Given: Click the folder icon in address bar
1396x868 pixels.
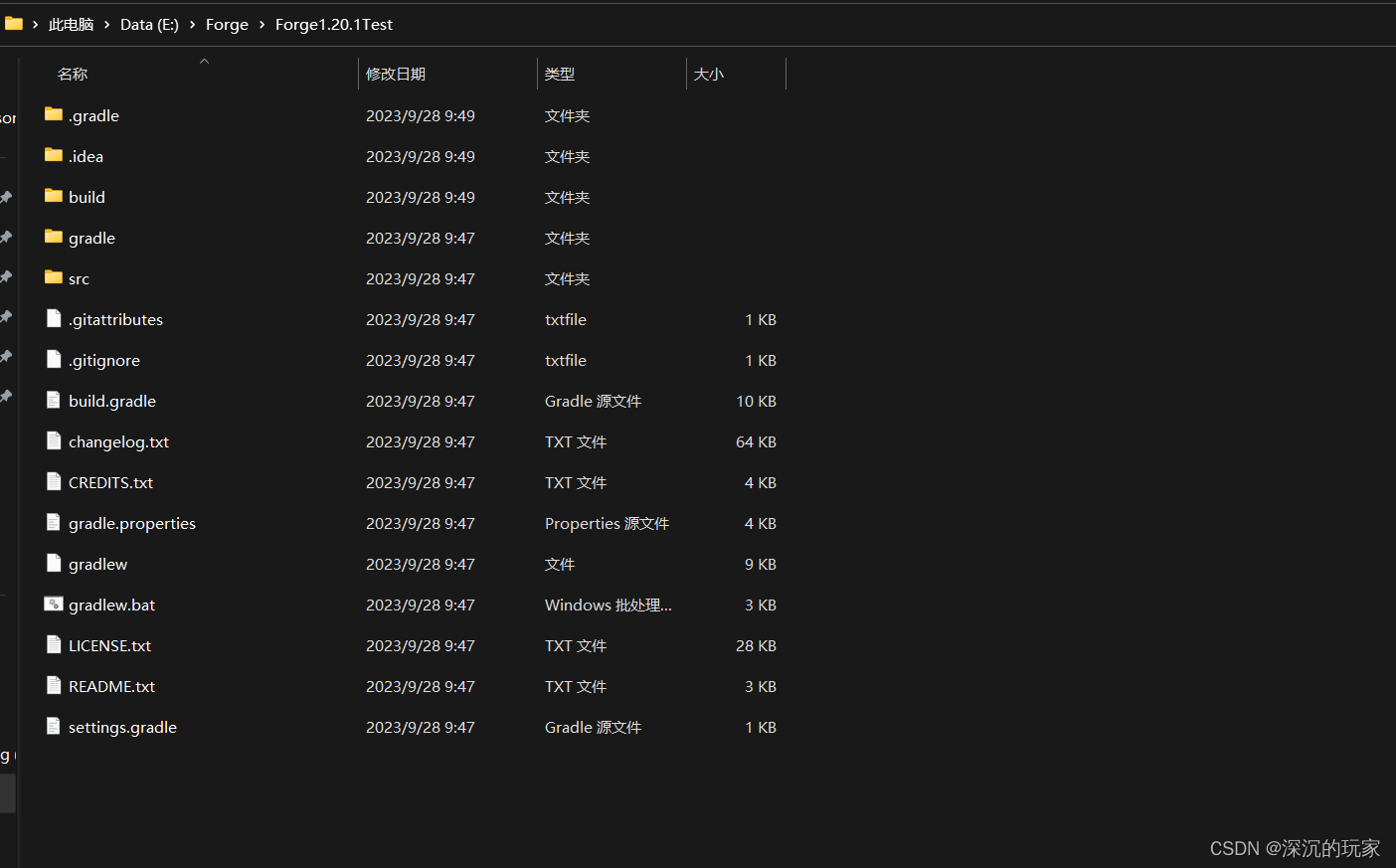Looking at the screenshot, I should pyautogui.click(x=14, y=23).
